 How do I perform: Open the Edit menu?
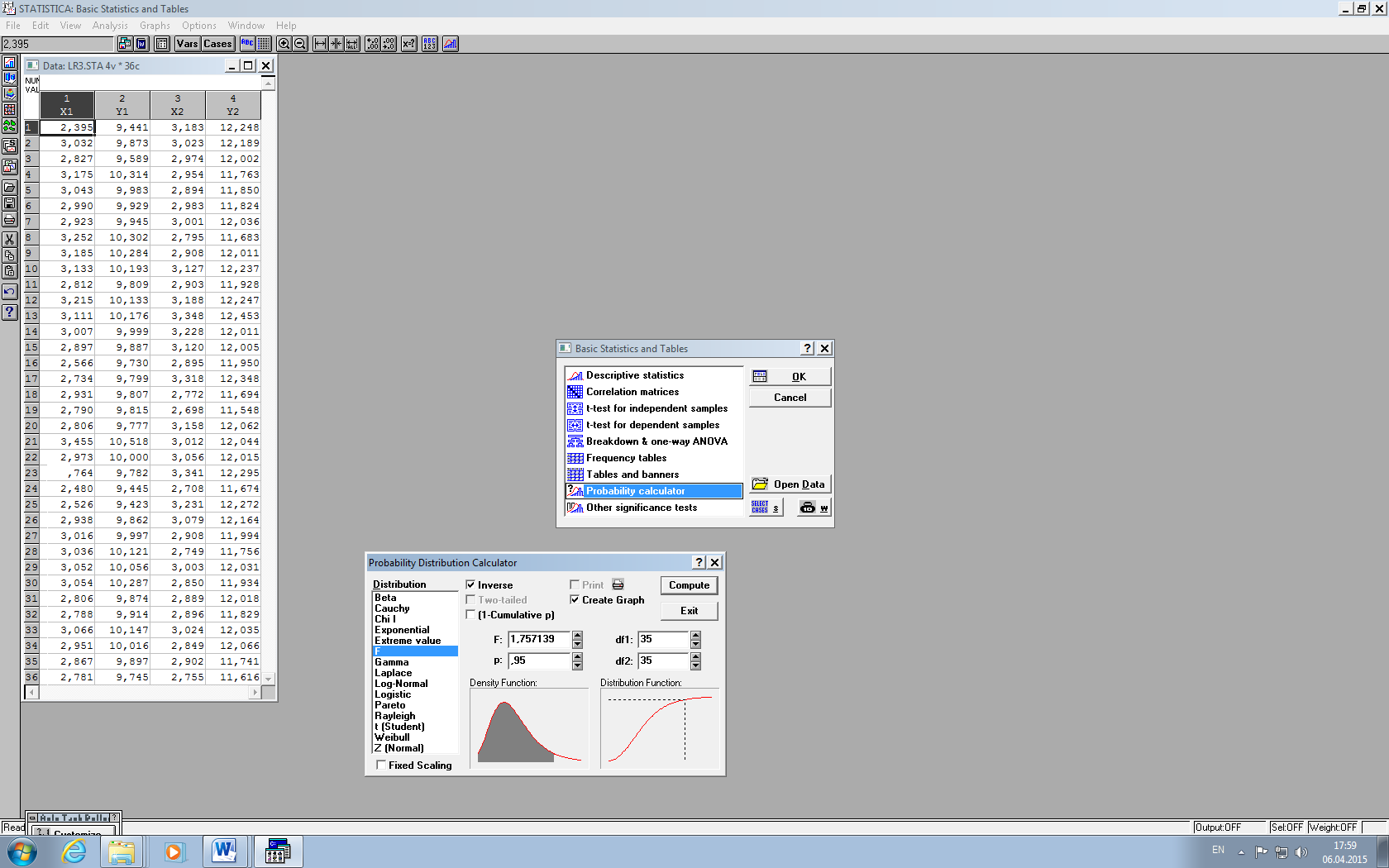pos(41,26)
